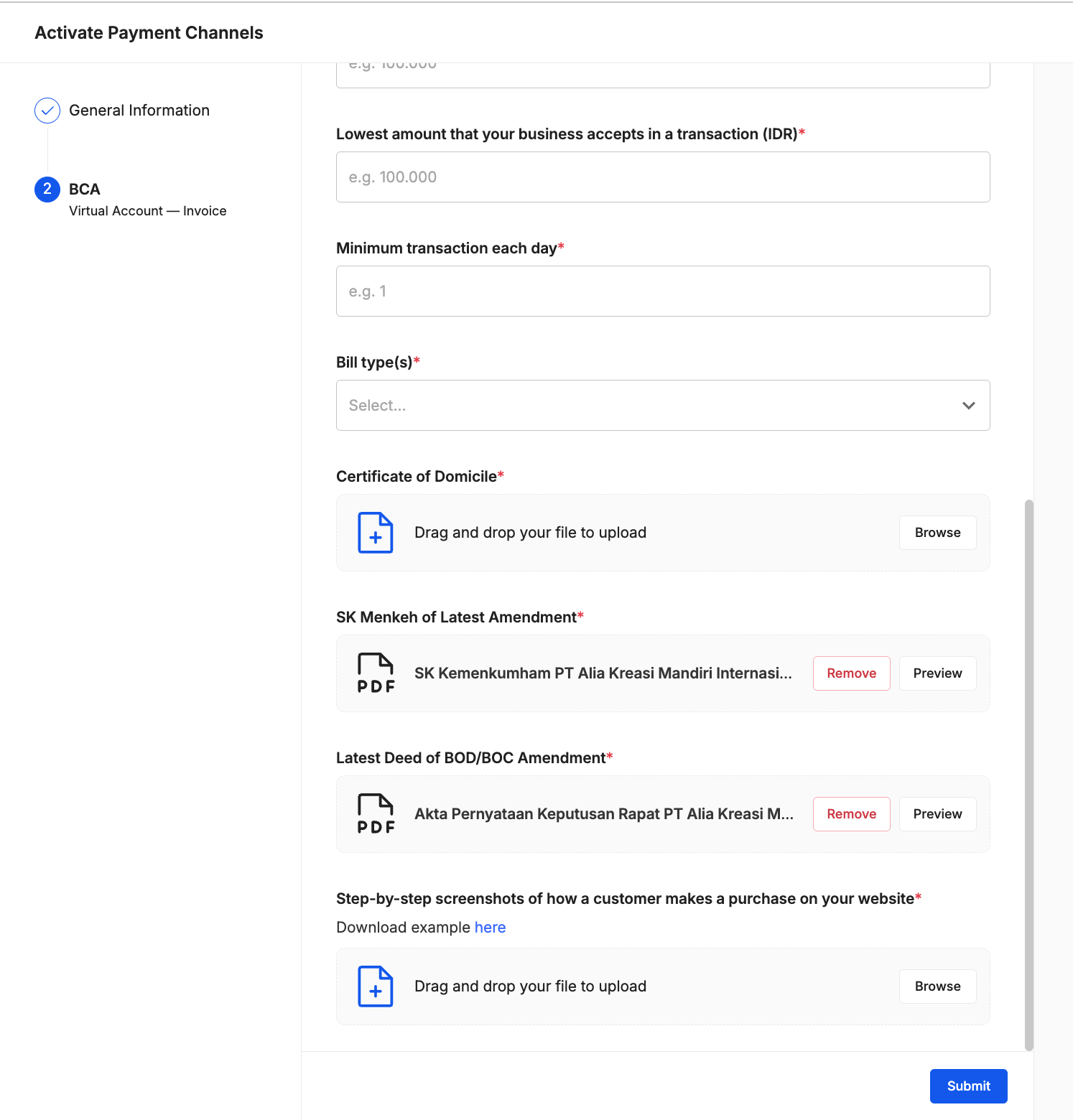Image resolution: width=1073 pixels, height=1120 pixels.
Task: Click the Bill type(s) dropdown chevron
Action: point(967,405)
